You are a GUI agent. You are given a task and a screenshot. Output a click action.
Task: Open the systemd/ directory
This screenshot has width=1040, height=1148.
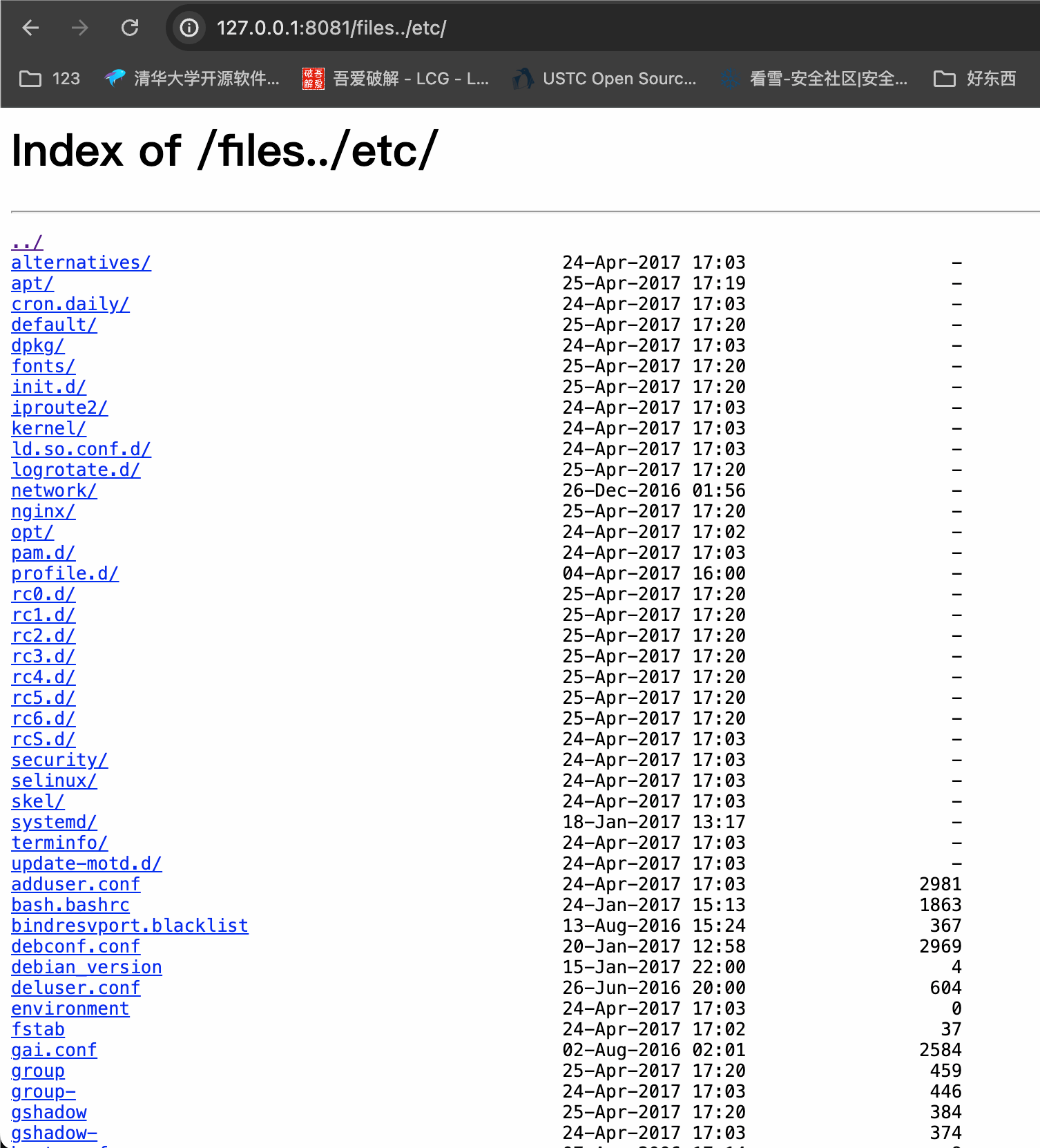pyautogui.click(x=54, y=822)
